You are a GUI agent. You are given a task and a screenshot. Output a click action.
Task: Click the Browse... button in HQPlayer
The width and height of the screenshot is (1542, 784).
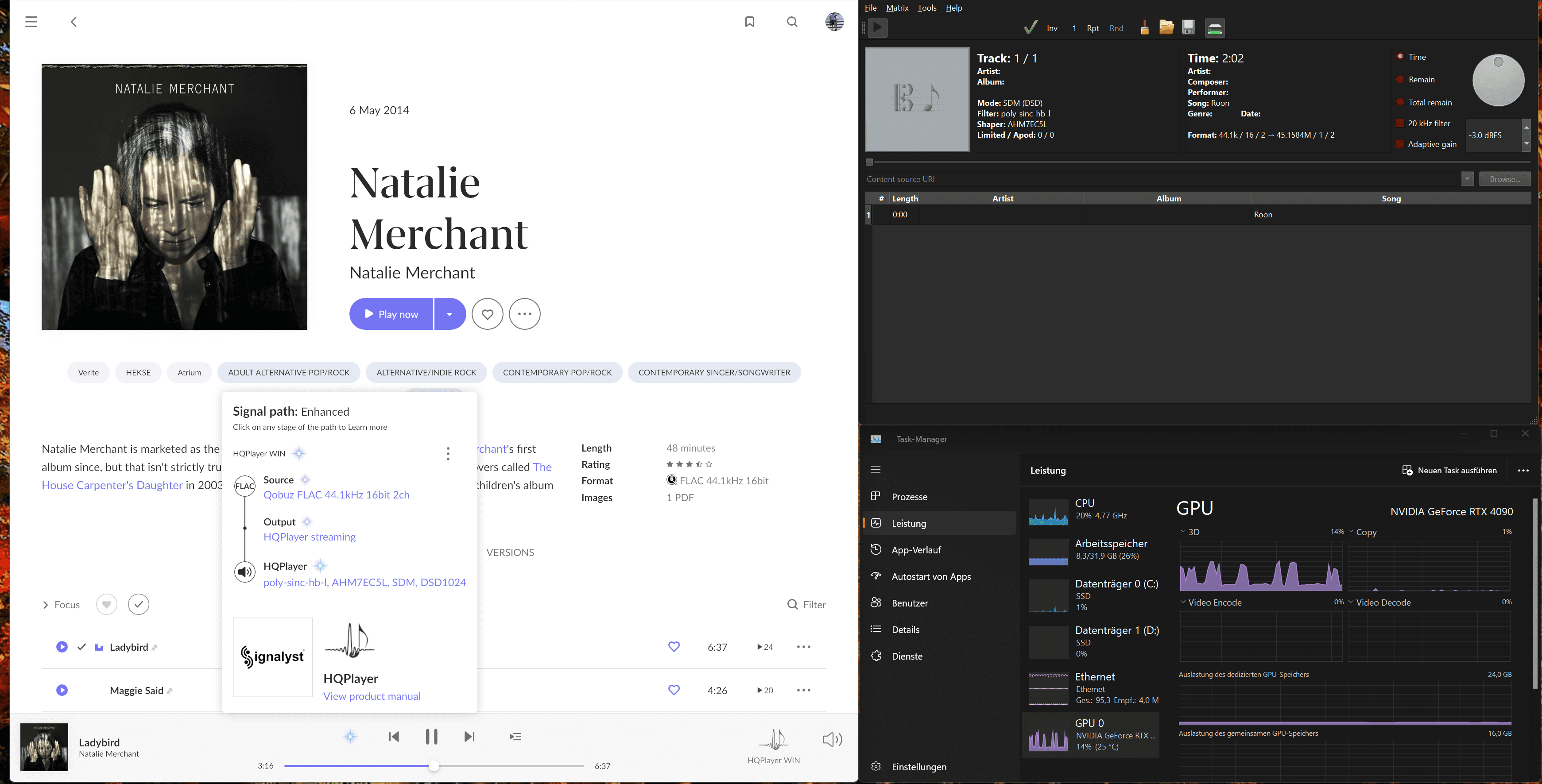(x=1504, y=179)
